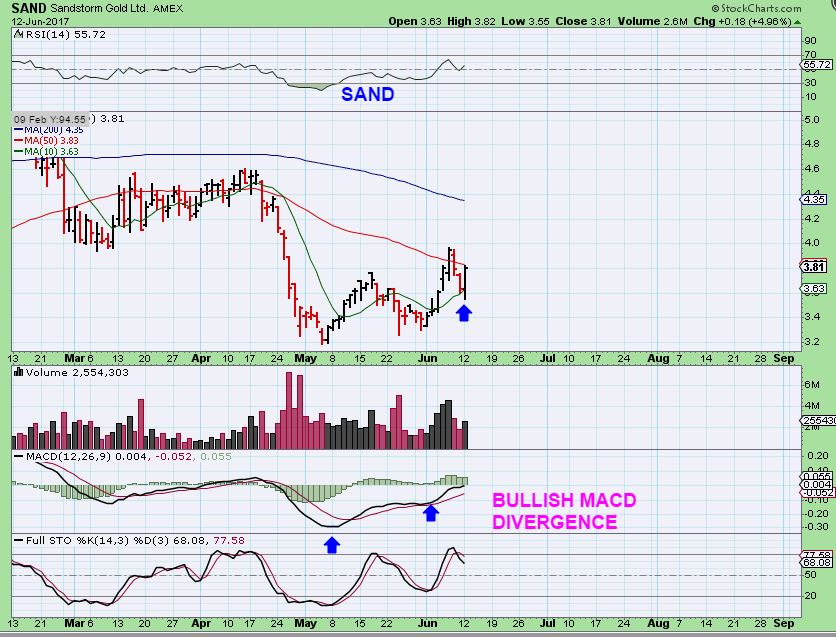Click the 3.63 value tag on the price axis
This screenshot has width=836, height=637.
pos(814,288)
